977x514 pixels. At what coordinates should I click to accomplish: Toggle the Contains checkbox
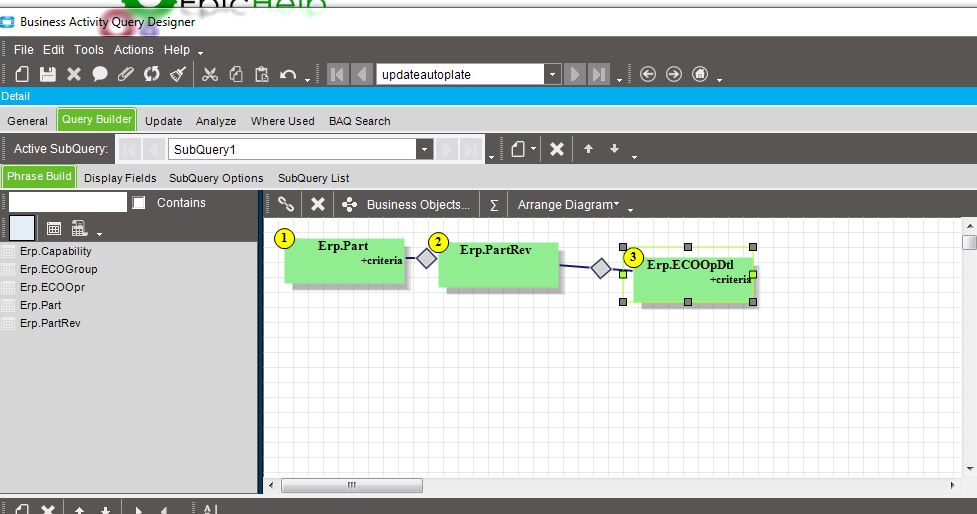coord(139,202)
